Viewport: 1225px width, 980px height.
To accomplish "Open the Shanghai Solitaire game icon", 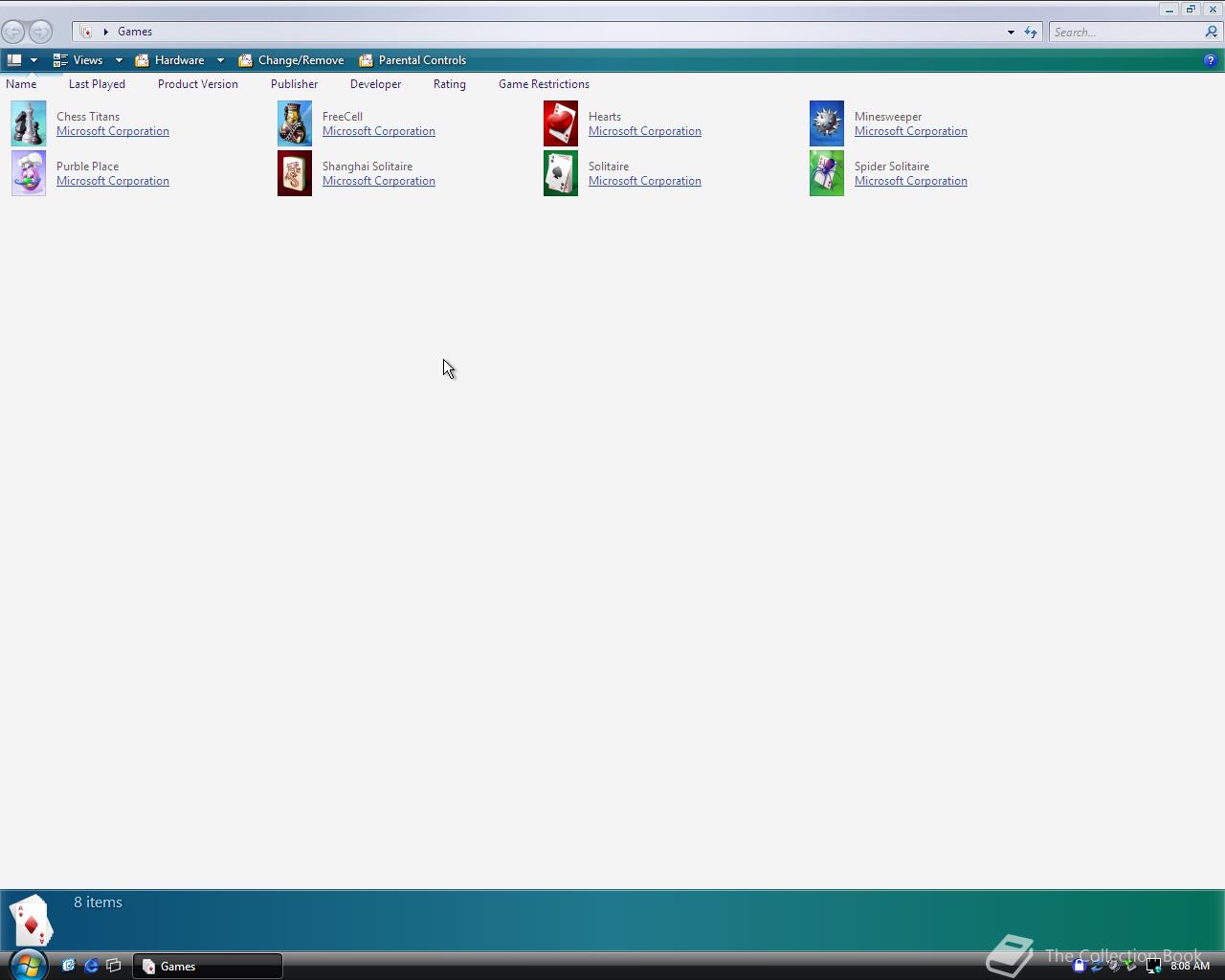I will coord(295,173).
